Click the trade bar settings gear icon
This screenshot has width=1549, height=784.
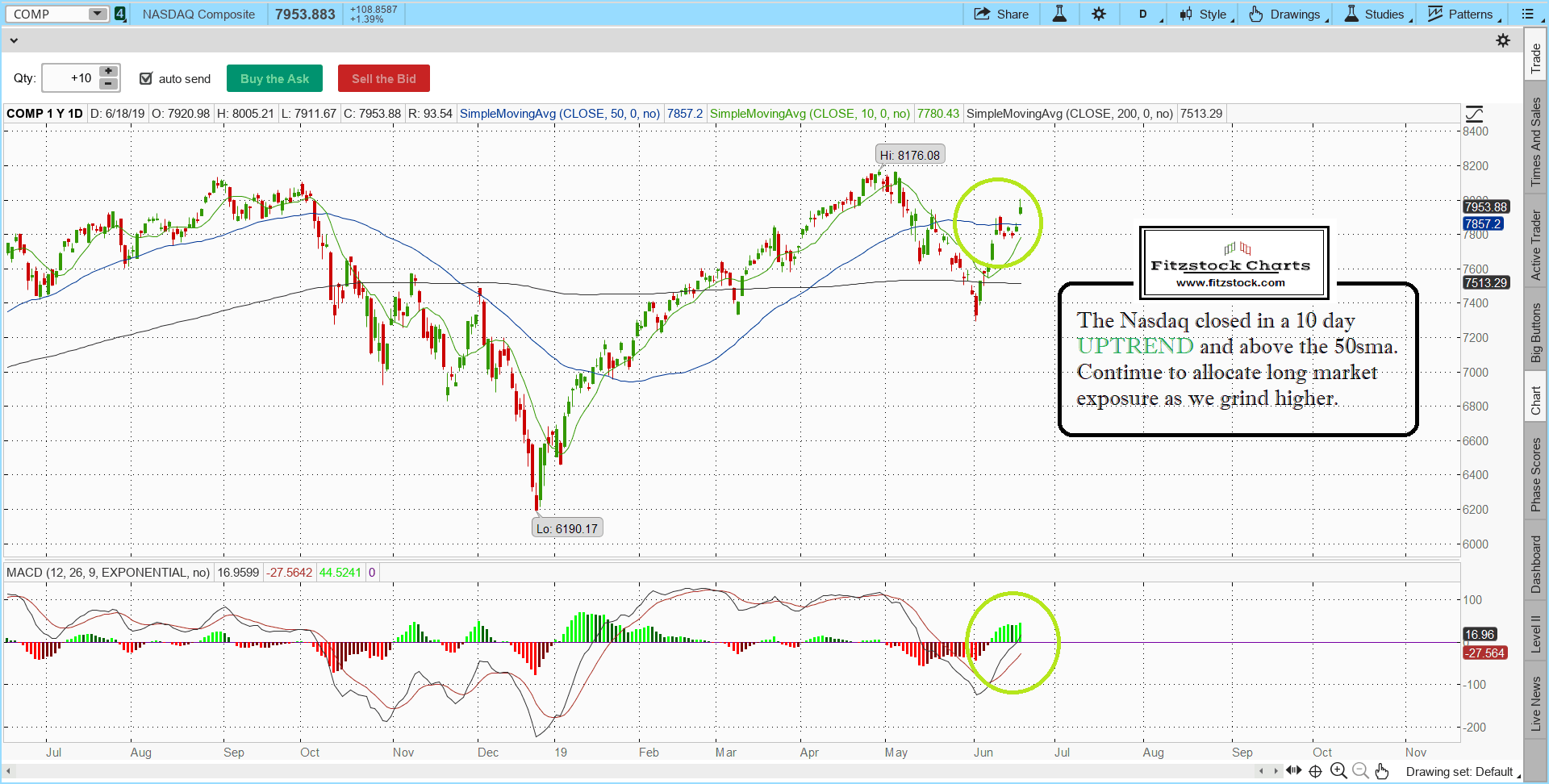point(1503,40)
